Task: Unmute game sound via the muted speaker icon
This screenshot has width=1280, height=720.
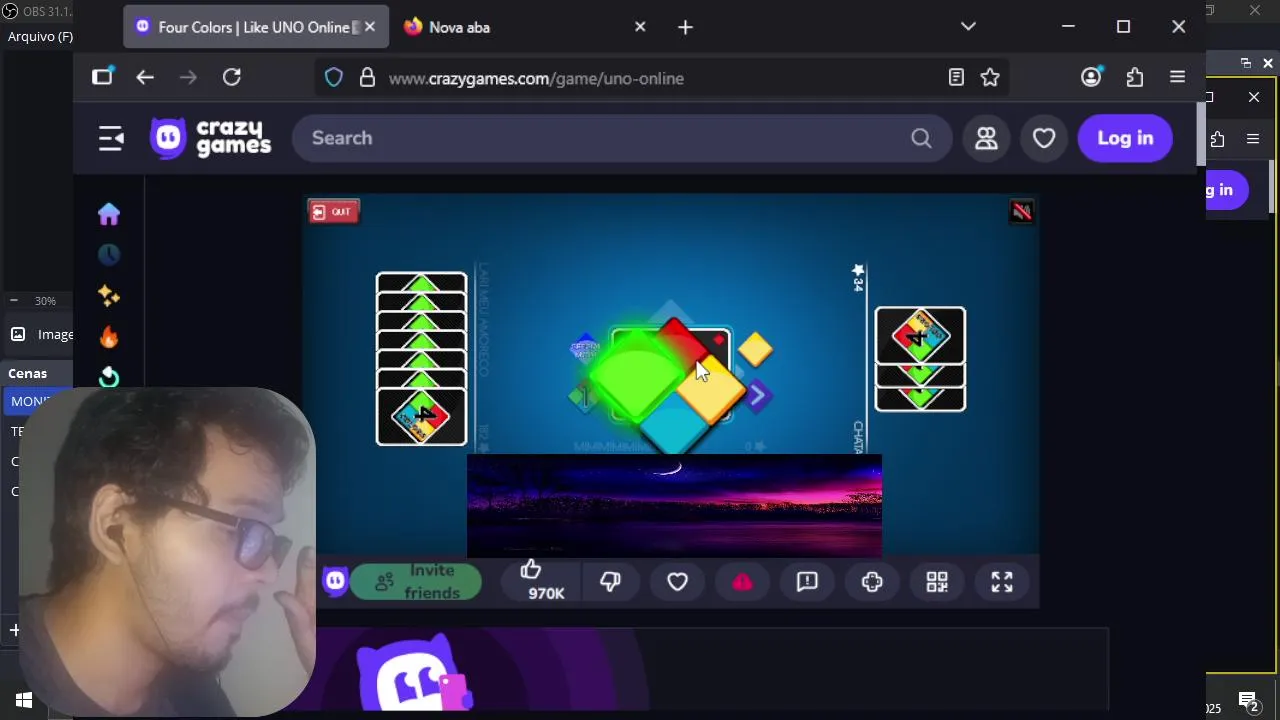Action: tap(1021, 211)
